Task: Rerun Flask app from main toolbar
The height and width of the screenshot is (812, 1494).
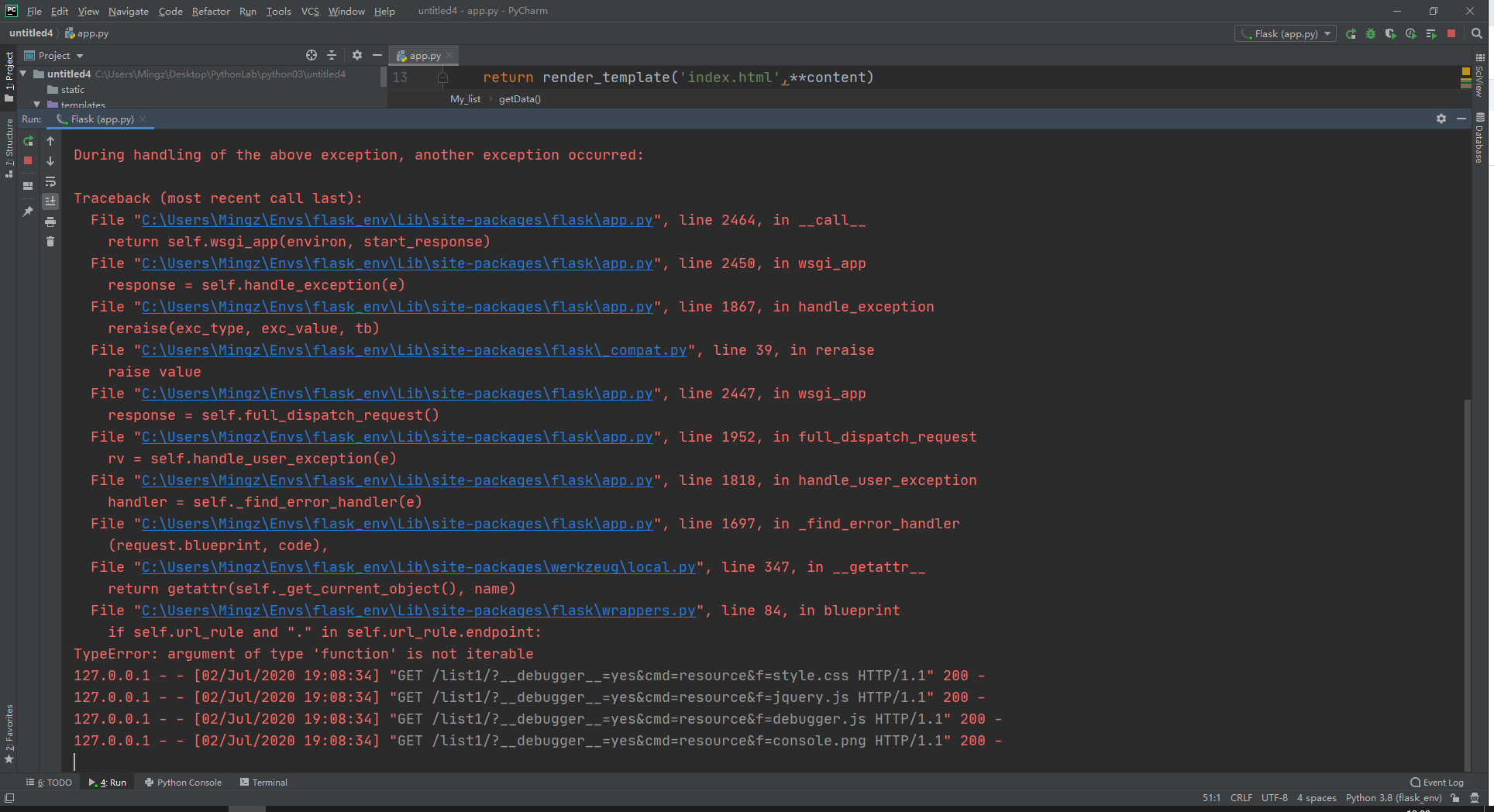Action: pos(1351,33)
